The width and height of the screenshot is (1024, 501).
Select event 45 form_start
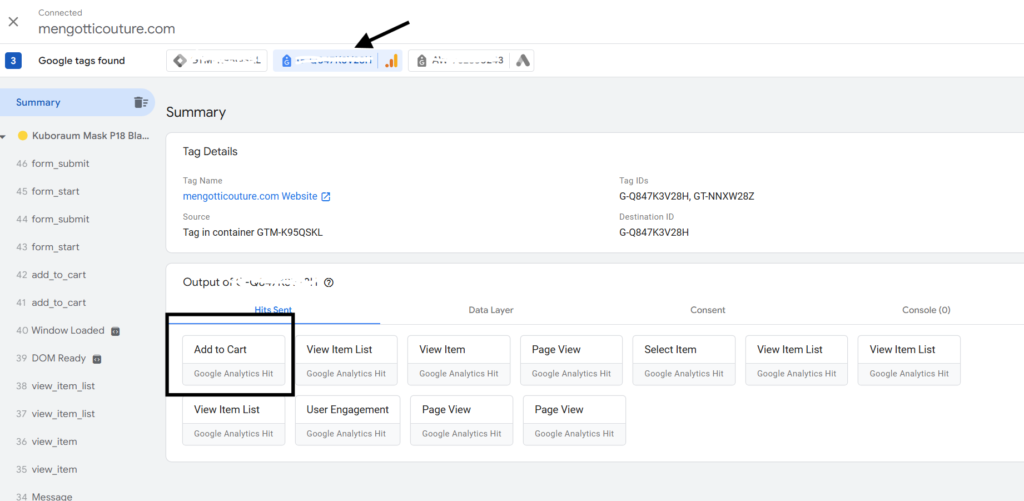[47, 191]
